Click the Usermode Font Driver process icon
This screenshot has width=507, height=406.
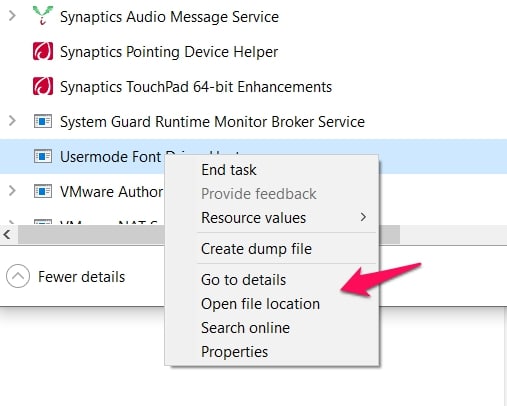[43, 156]
